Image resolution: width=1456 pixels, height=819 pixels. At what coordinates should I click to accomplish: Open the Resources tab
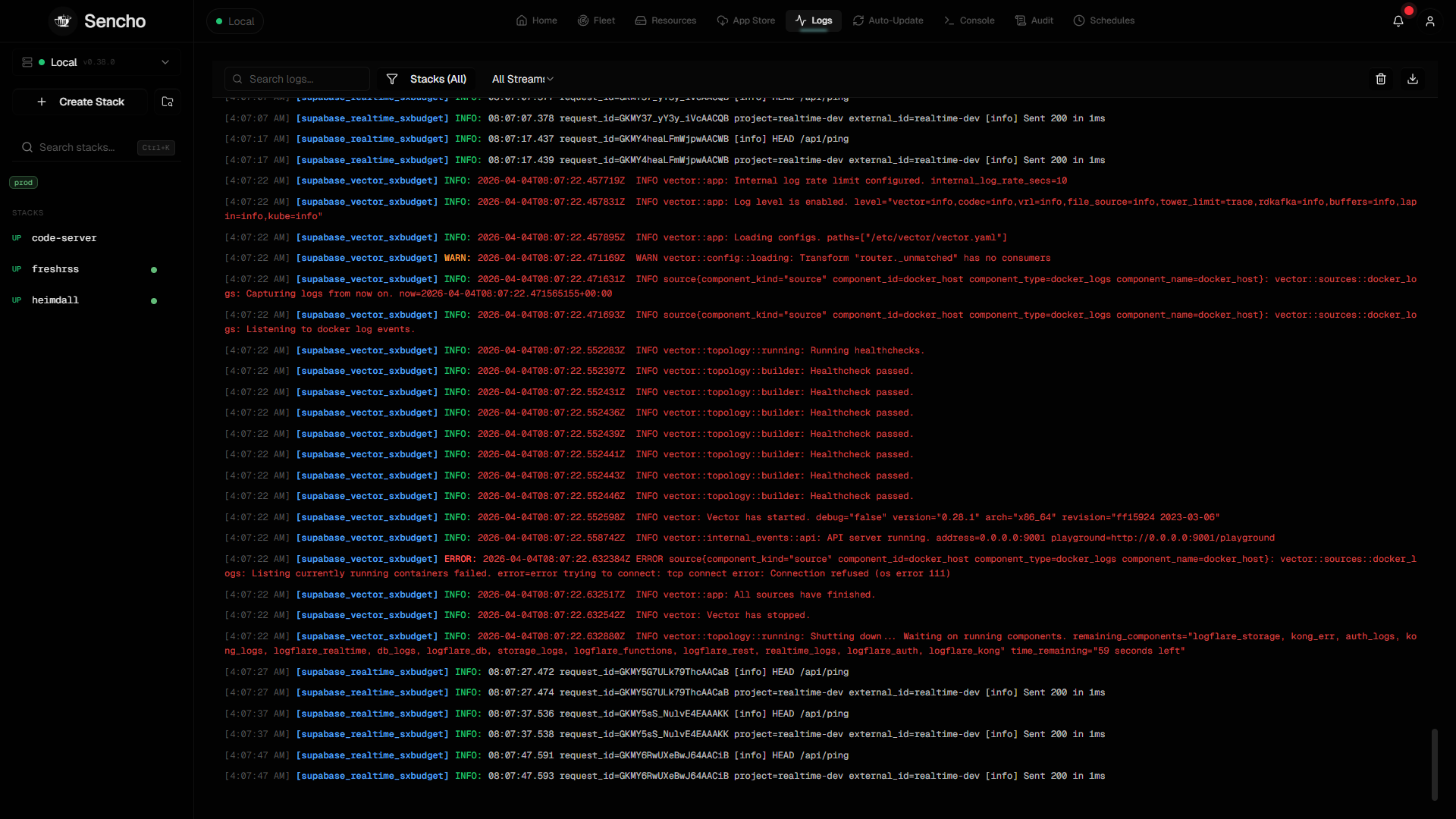coord(666,20)
